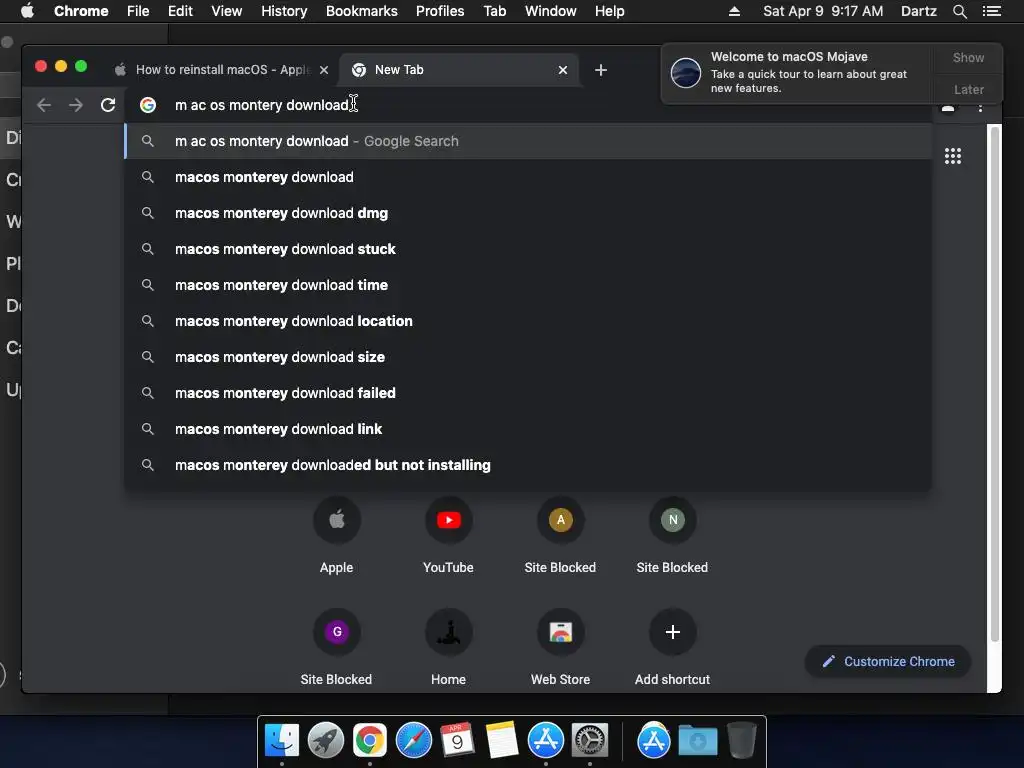Open Chrome's three-dot menu
This screenshot has width=1024, height=768.
pyautogui.click(x=980, y=108)
